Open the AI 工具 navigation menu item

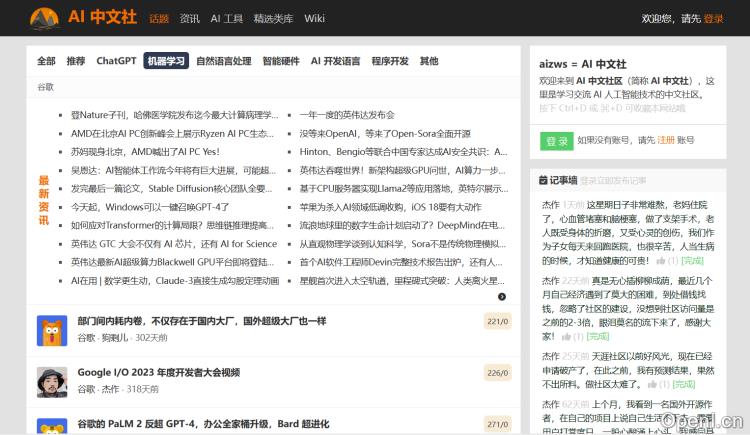(x=227, y=18)
